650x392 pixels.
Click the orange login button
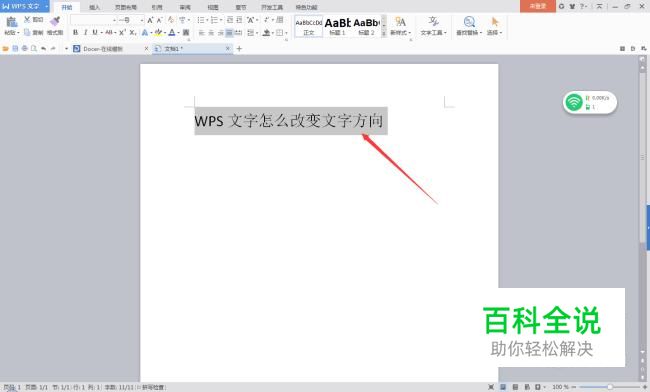click(x=538, y=6)
